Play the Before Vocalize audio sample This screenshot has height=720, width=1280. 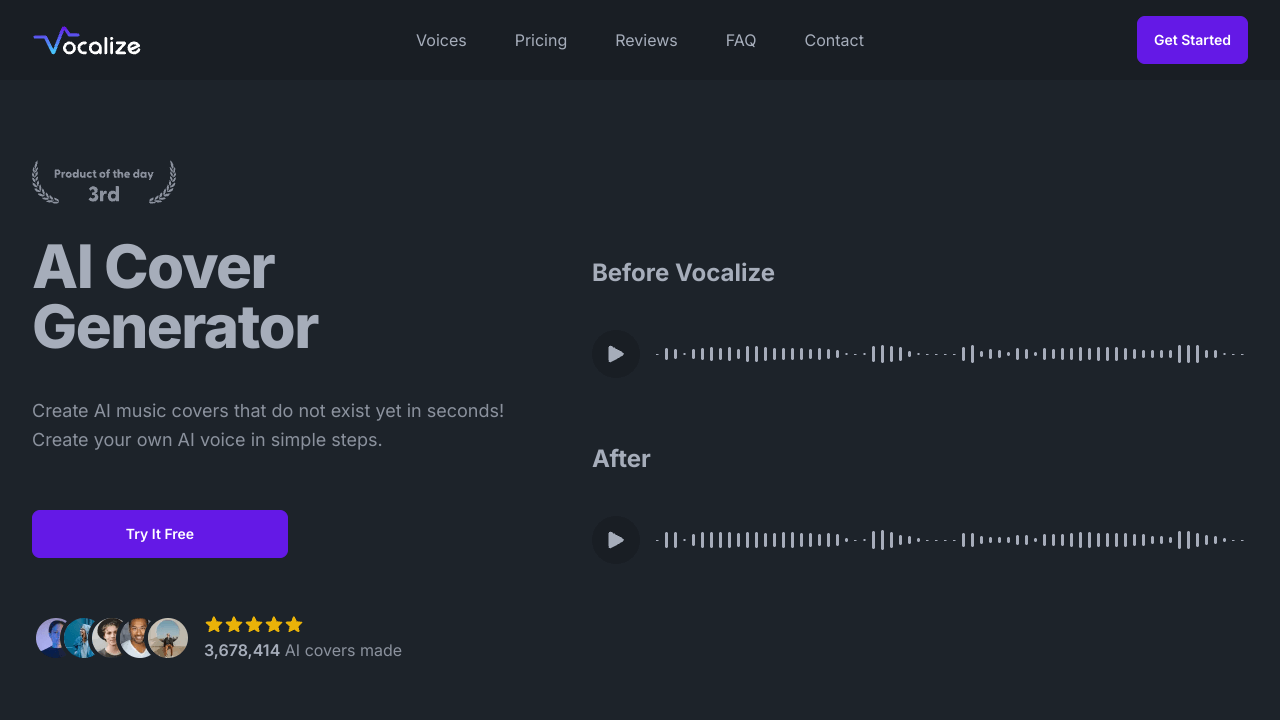[616, 354]
